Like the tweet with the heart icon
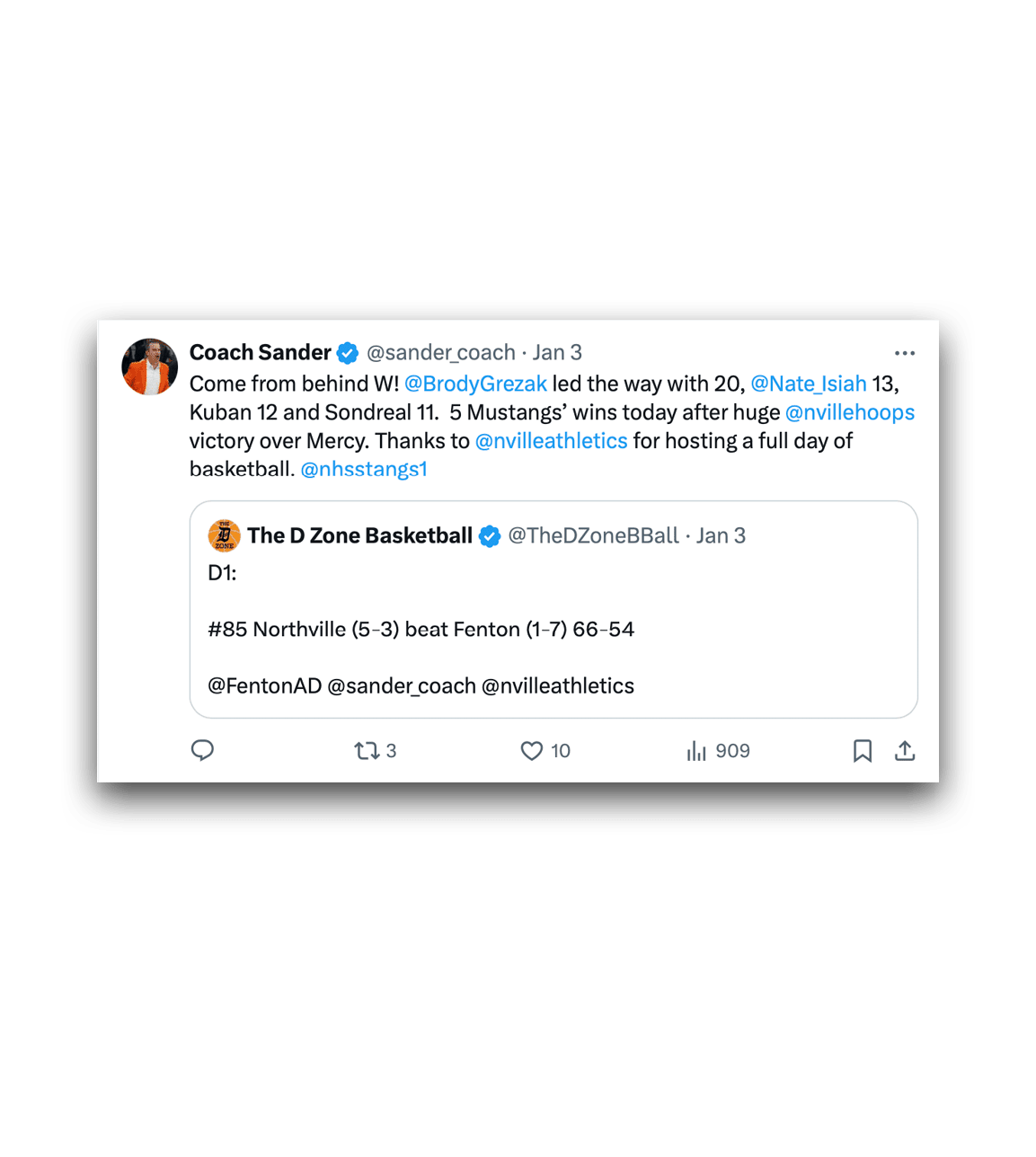Viewport: 1036px width, 1157px height. [x=532, y=750]
